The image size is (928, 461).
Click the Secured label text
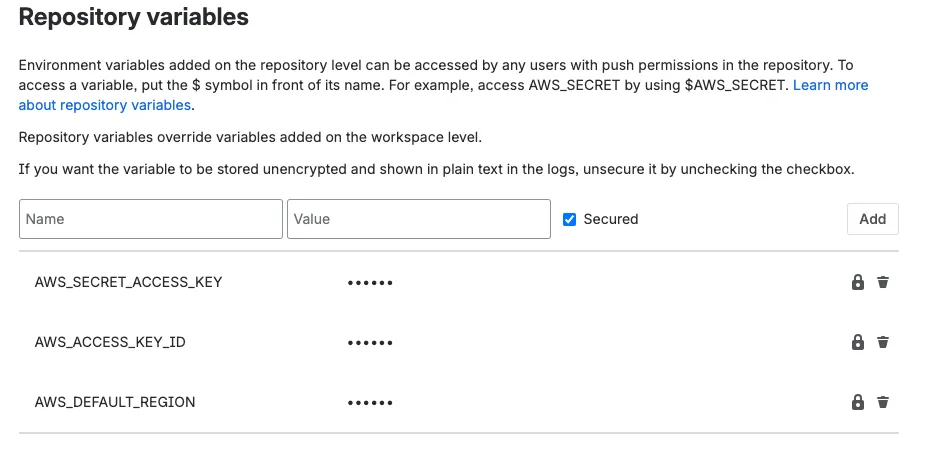tap(610, 219)
